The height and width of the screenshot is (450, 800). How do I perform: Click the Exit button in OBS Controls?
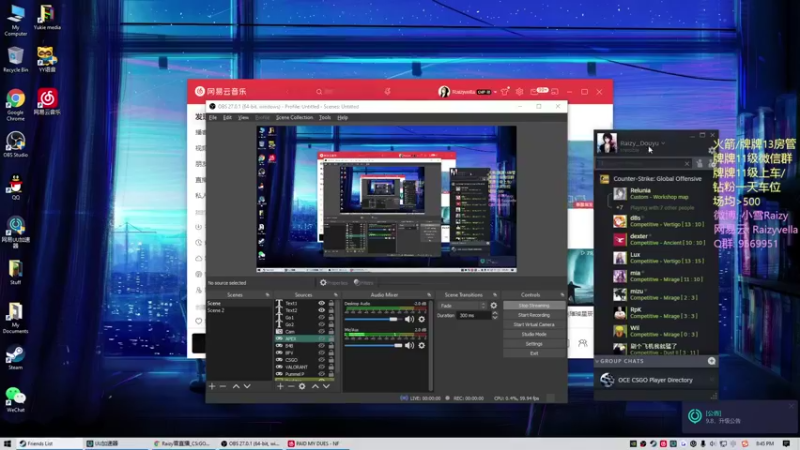[x=534, y=354]
